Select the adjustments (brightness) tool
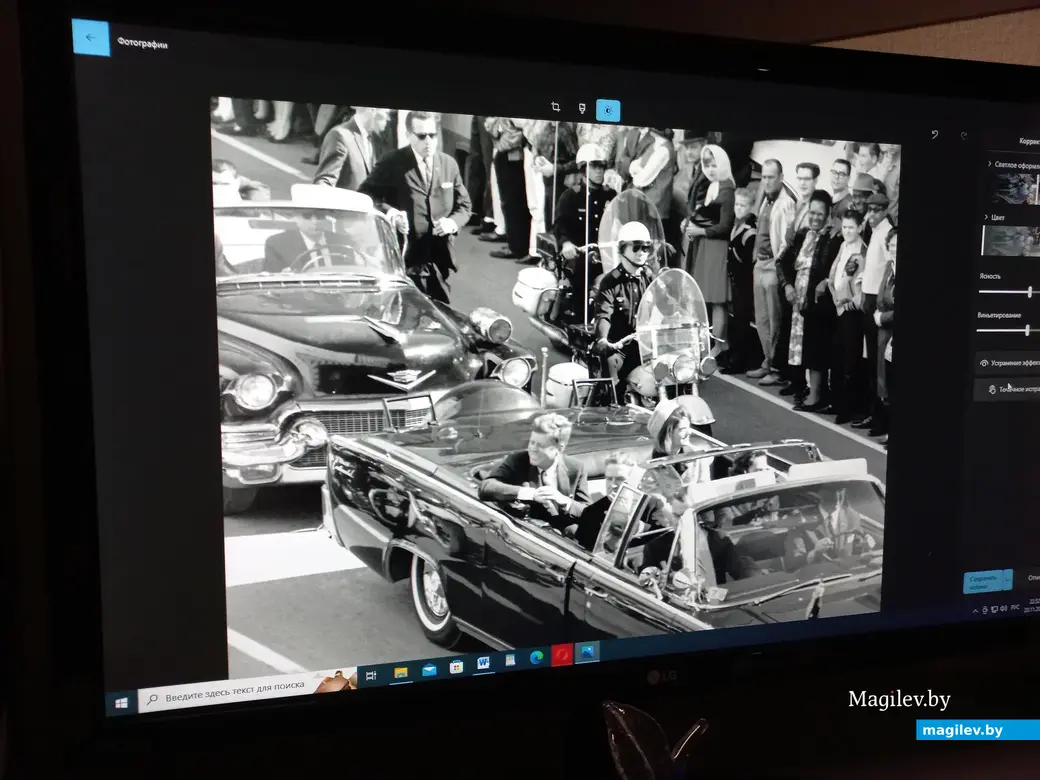The width and height of the screenshot is (1040, 780). [608, 110]
